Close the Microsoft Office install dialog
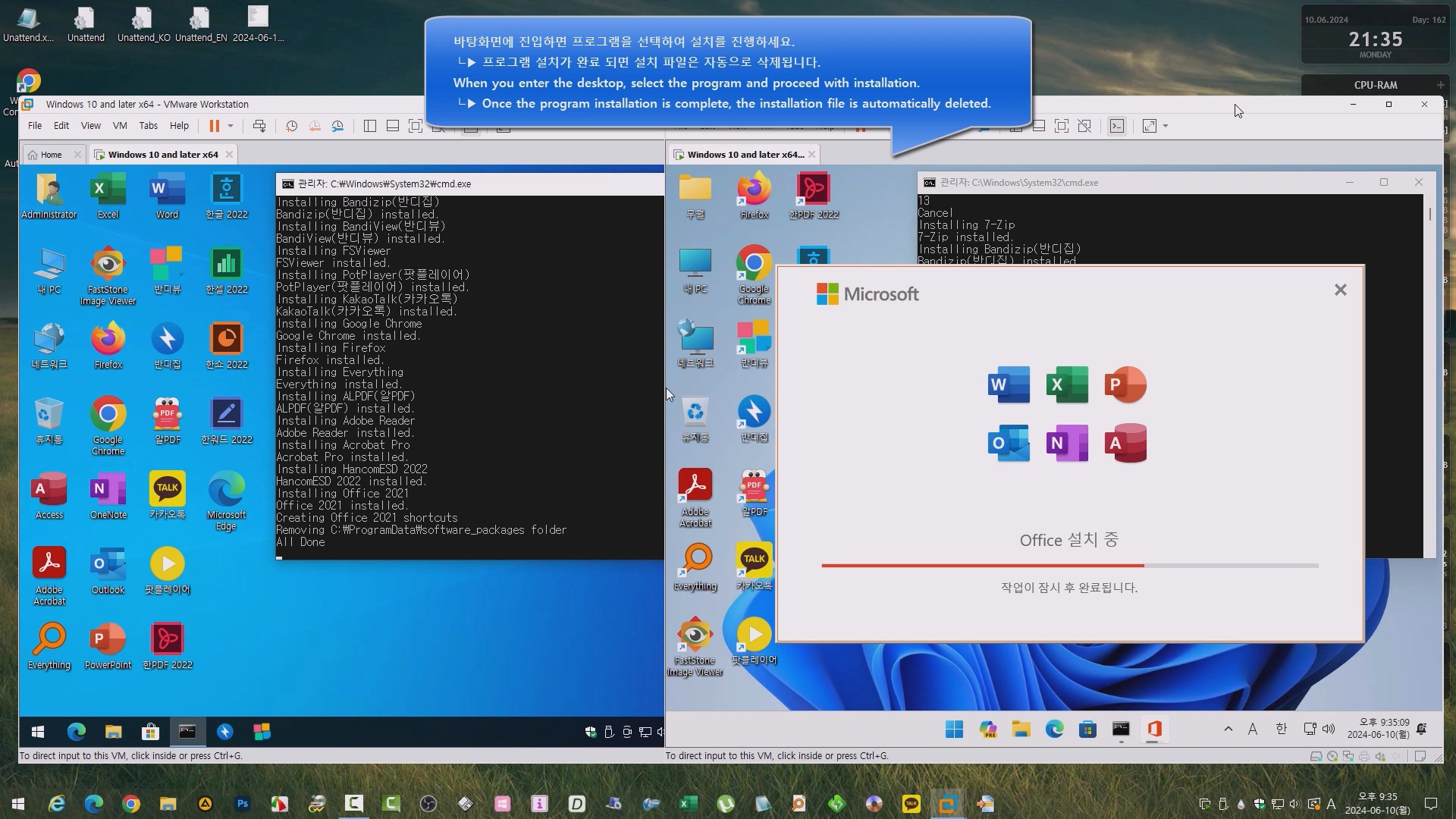The image size is (1456, 819). click(x=1340, y=290)
